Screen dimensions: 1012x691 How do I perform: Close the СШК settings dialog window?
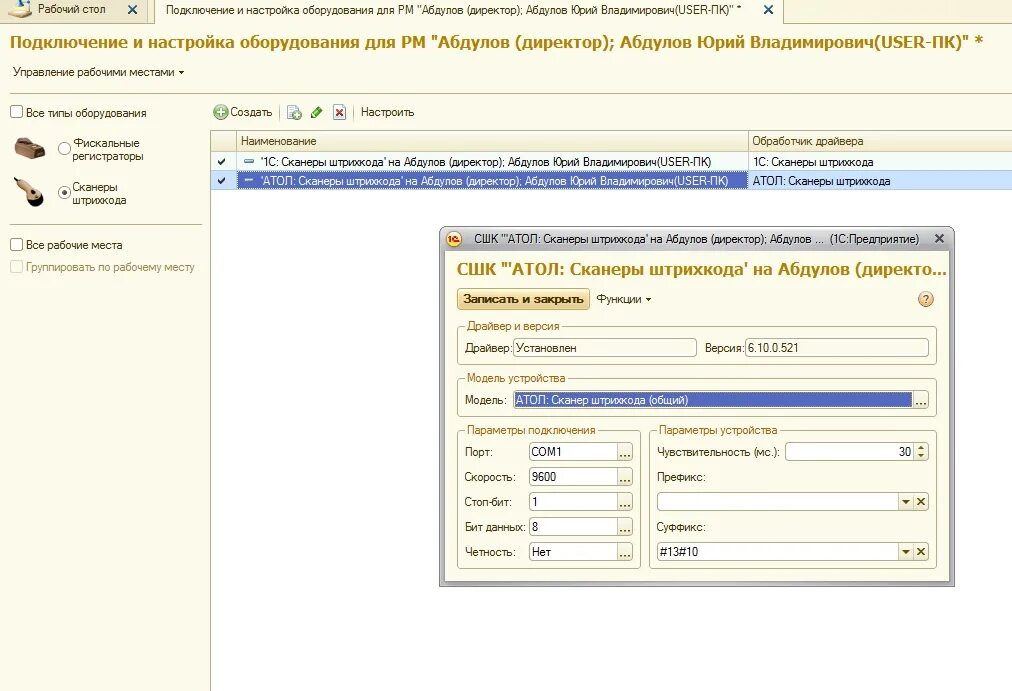click(x=939, y=239)
